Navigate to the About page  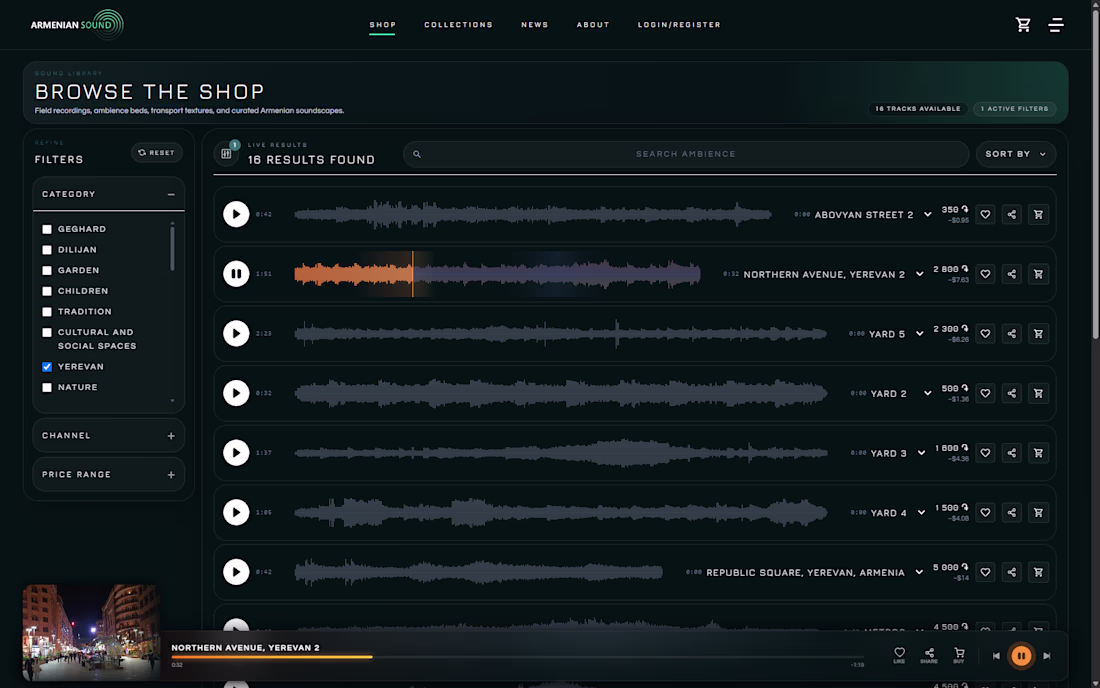[593, 25]
